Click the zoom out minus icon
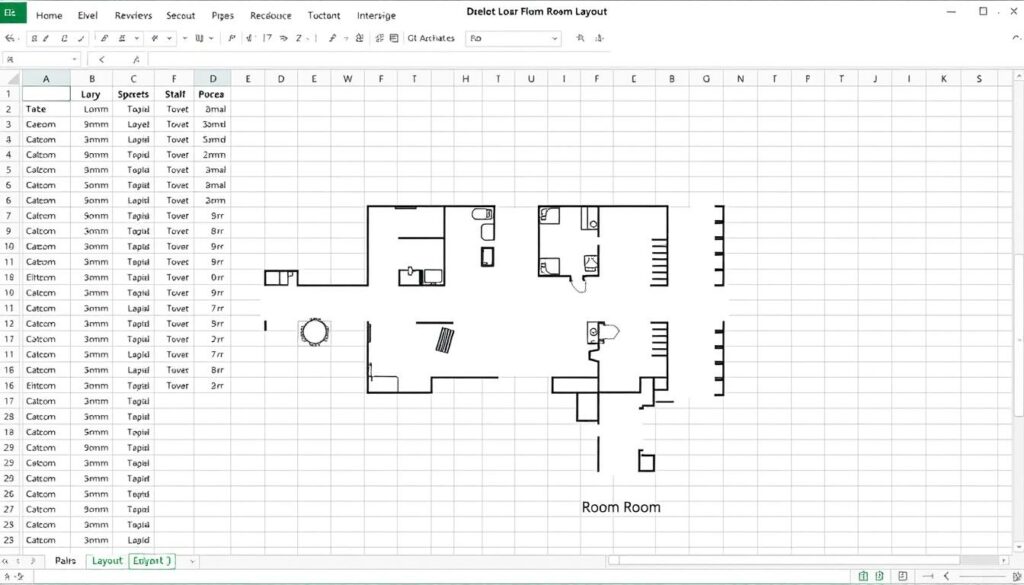Image resolution: width=1024 pixels, height=585 pixels. (x=927, y=576)
